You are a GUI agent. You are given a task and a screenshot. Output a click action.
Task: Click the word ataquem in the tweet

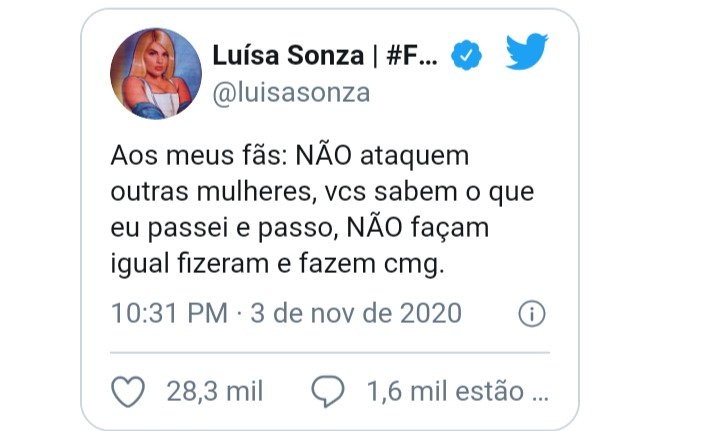point(415,156)
